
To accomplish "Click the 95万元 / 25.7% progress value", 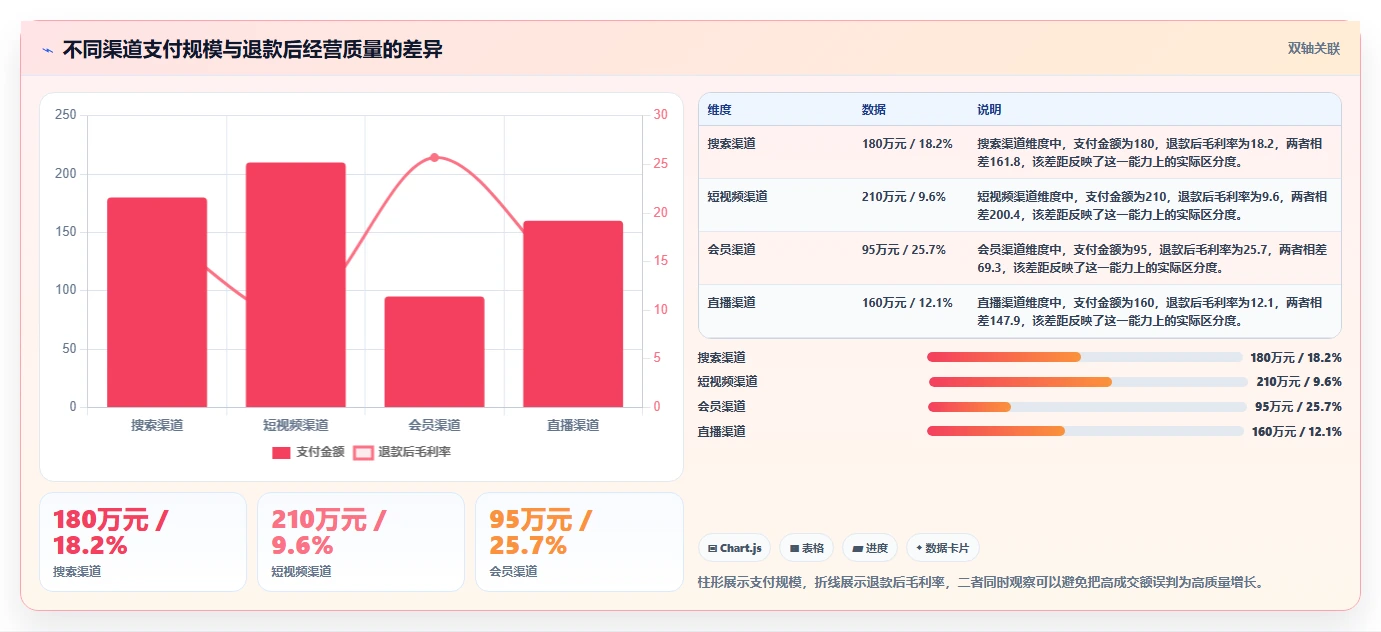I will coord(1298,407).
